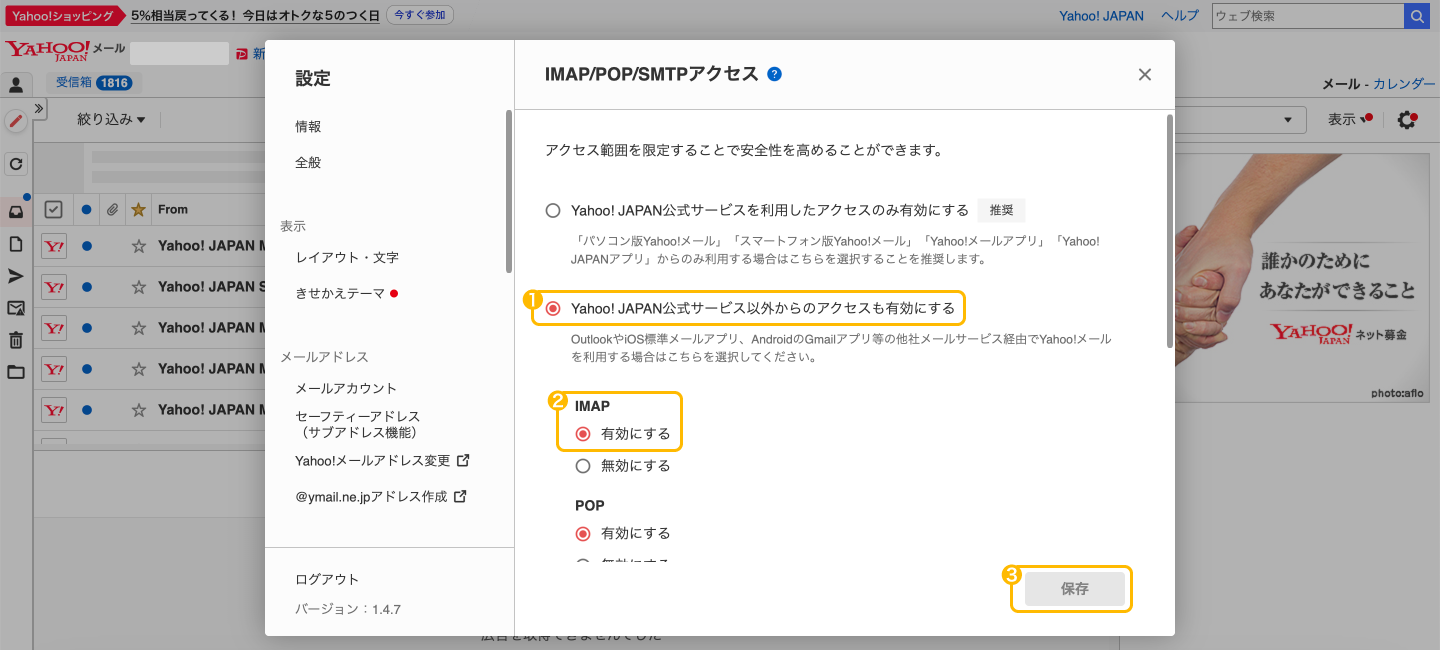
Task: Open external link icon next to Yahoo!メールアドレス変更
Action: 463,461
